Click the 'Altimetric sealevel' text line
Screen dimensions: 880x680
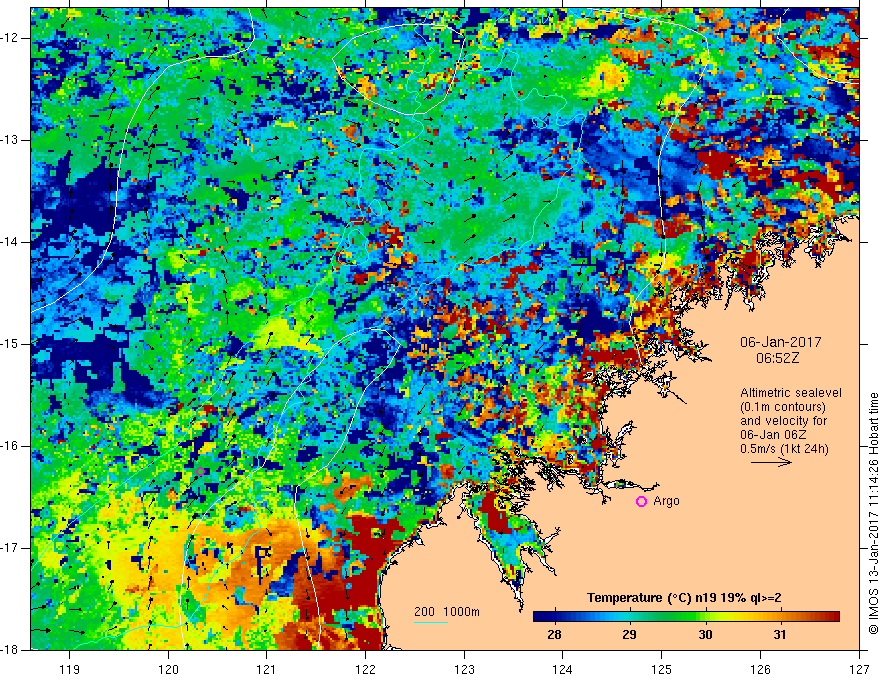(x=791, y=393)
